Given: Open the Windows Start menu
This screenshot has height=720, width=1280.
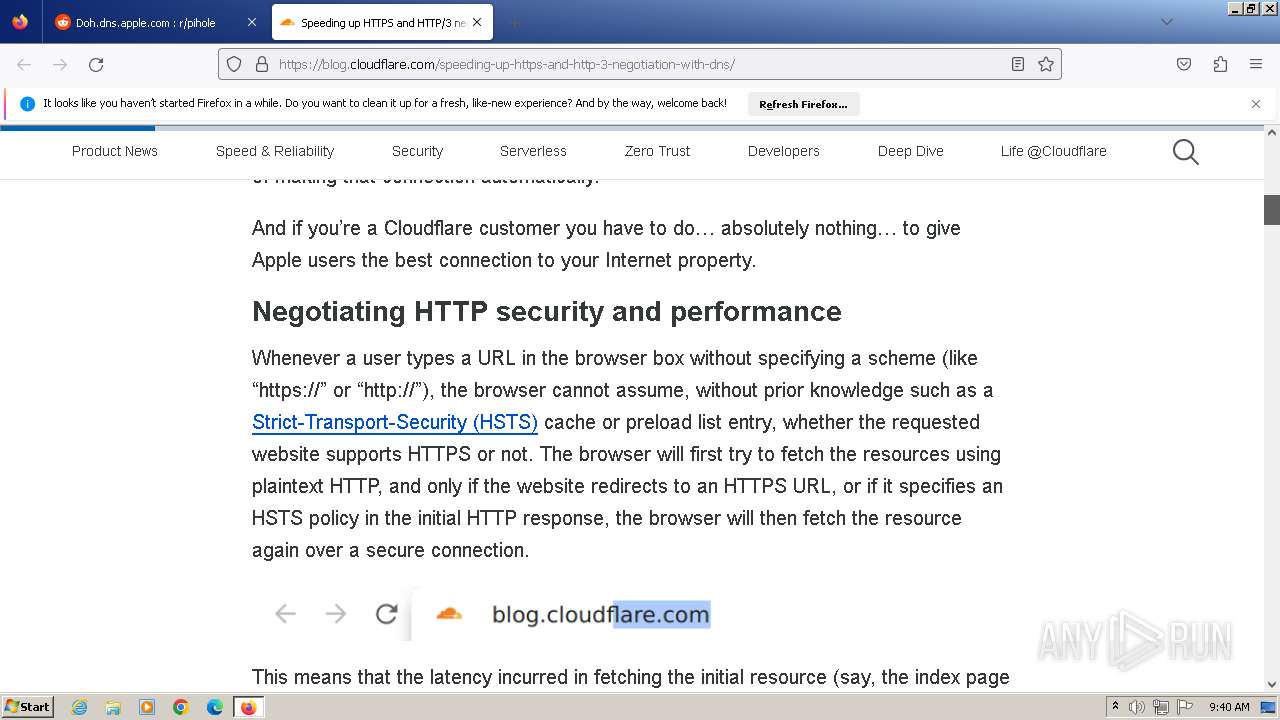Looking at the screenshot, I should [x=28, y=707].
